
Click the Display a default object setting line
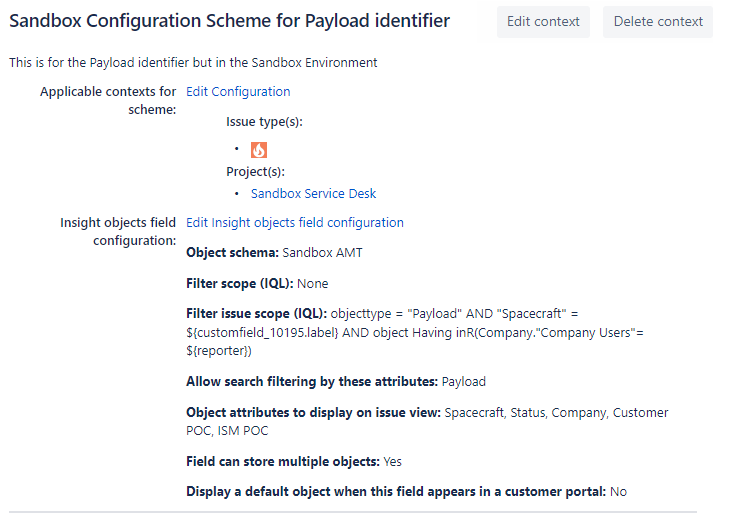coord(406,491)
